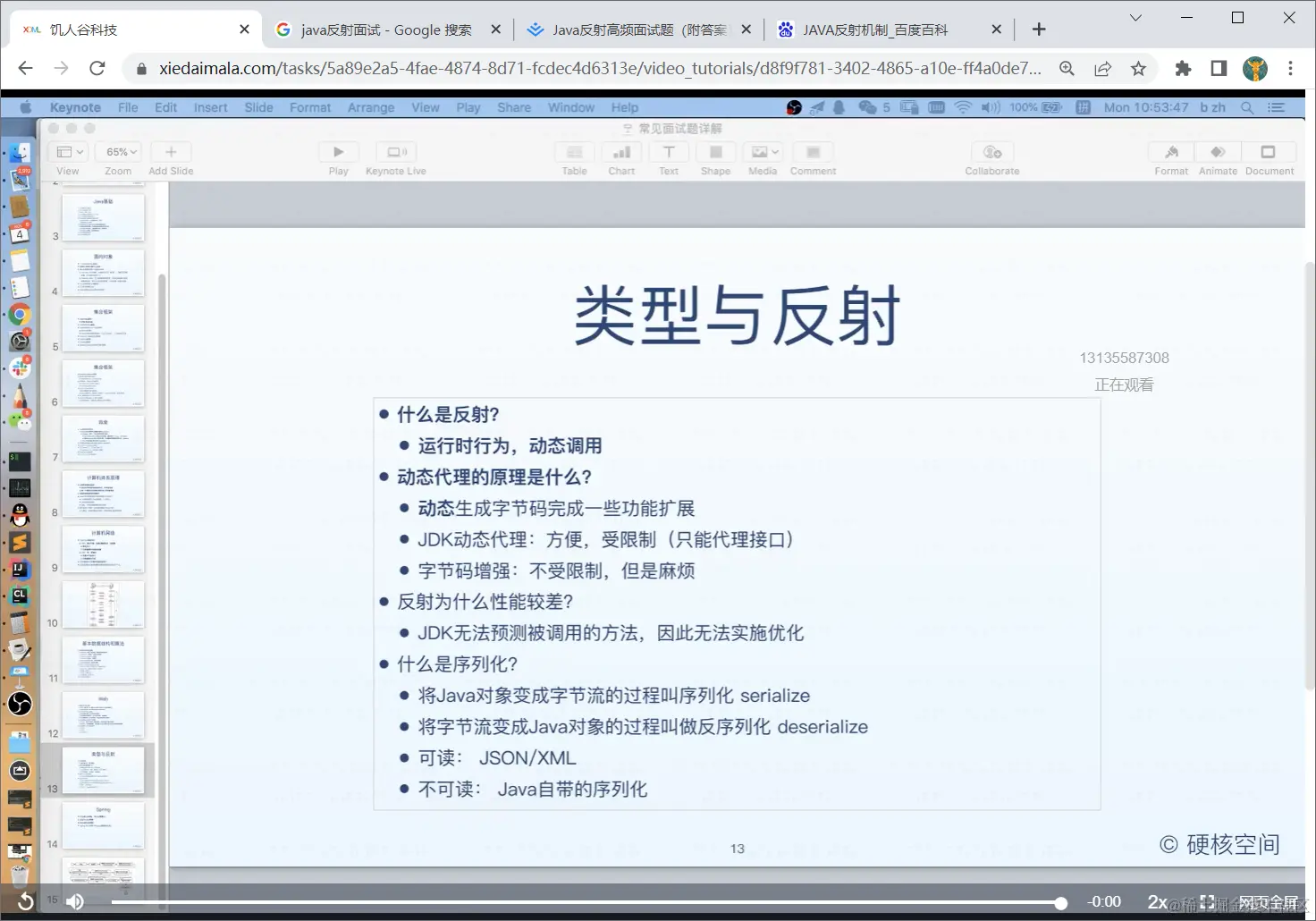Insert a Table from the toolbar
The image size is (1316, 921).
(575, 152)
